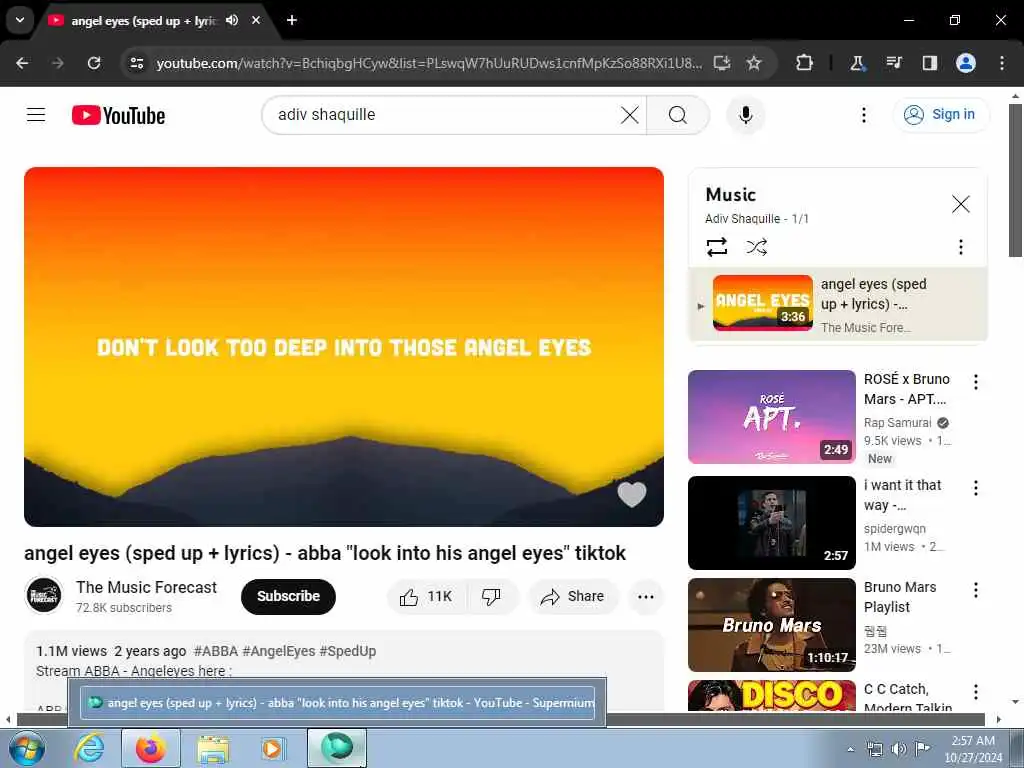Open media controls icon in toolbar
1024x768 pixels.
[x=893, y=63]
